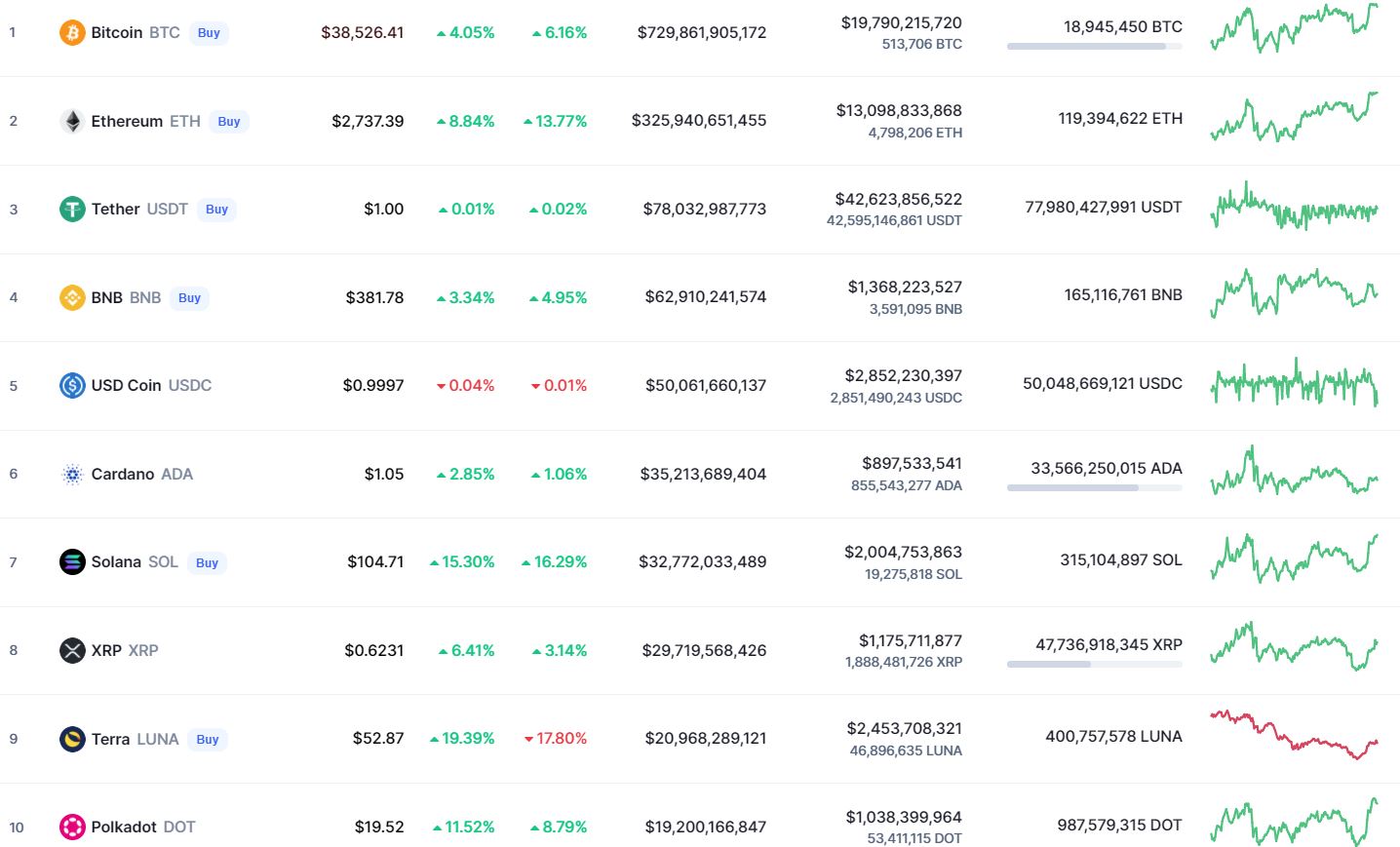Image resolution: width=1400 pixels, height=847 pixels.
Task: Open Terra's red 7-day price chart
Action: pyautogui.click(x=1294, y=734)
